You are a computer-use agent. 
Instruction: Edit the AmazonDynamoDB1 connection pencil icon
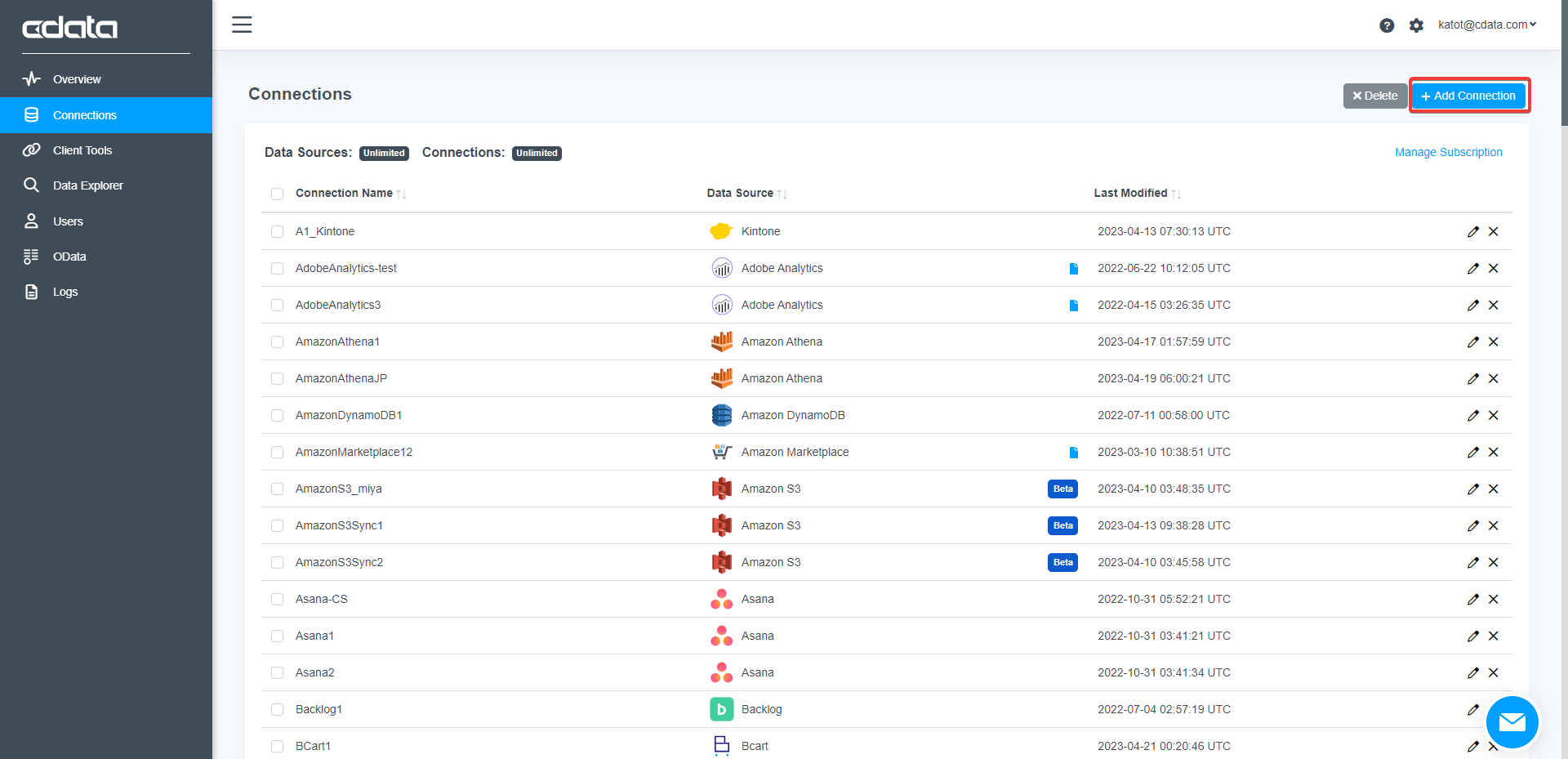coord(1473,415)
